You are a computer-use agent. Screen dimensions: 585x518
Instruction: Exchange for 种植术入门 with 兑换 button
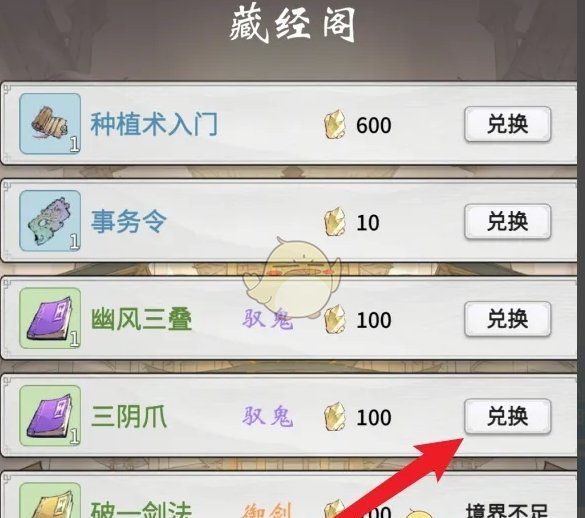[508, 124]
